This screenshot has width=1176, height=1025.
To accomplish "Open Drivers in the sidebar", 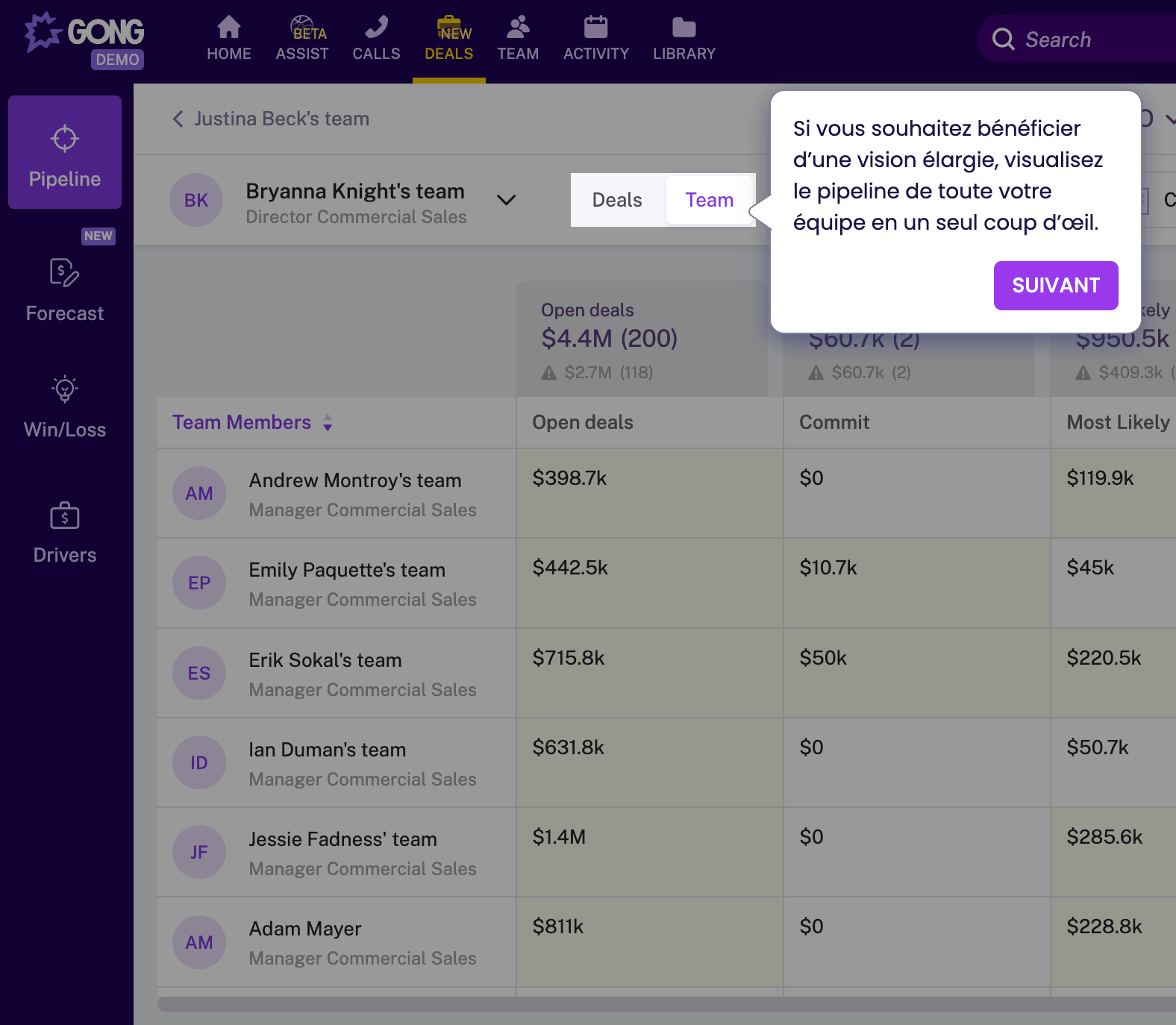I will [65, 533].
